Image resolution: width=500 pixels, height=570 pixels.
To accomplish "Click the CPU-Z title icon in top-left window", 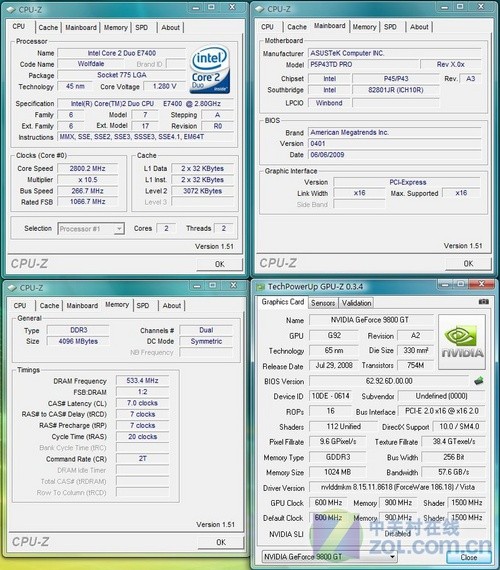I will click(x=12, y=9).
